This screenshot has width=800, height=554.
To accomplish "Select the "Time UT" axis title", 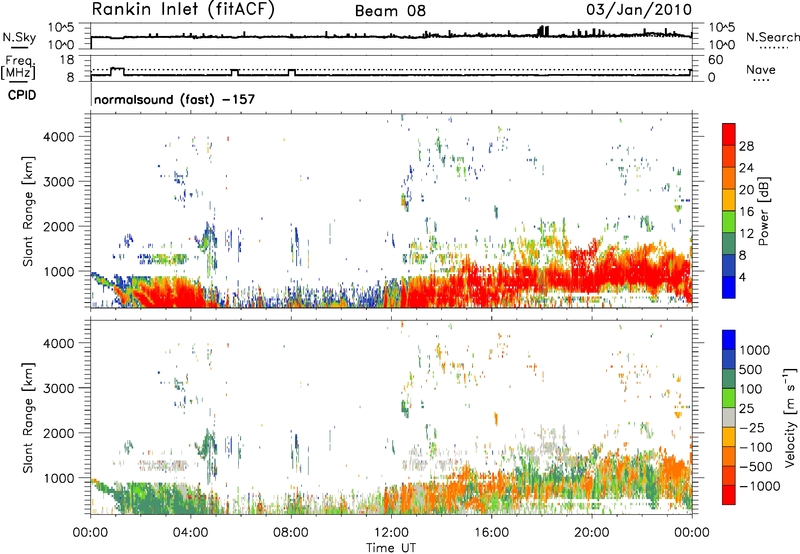I will click(x=391, y=548).
